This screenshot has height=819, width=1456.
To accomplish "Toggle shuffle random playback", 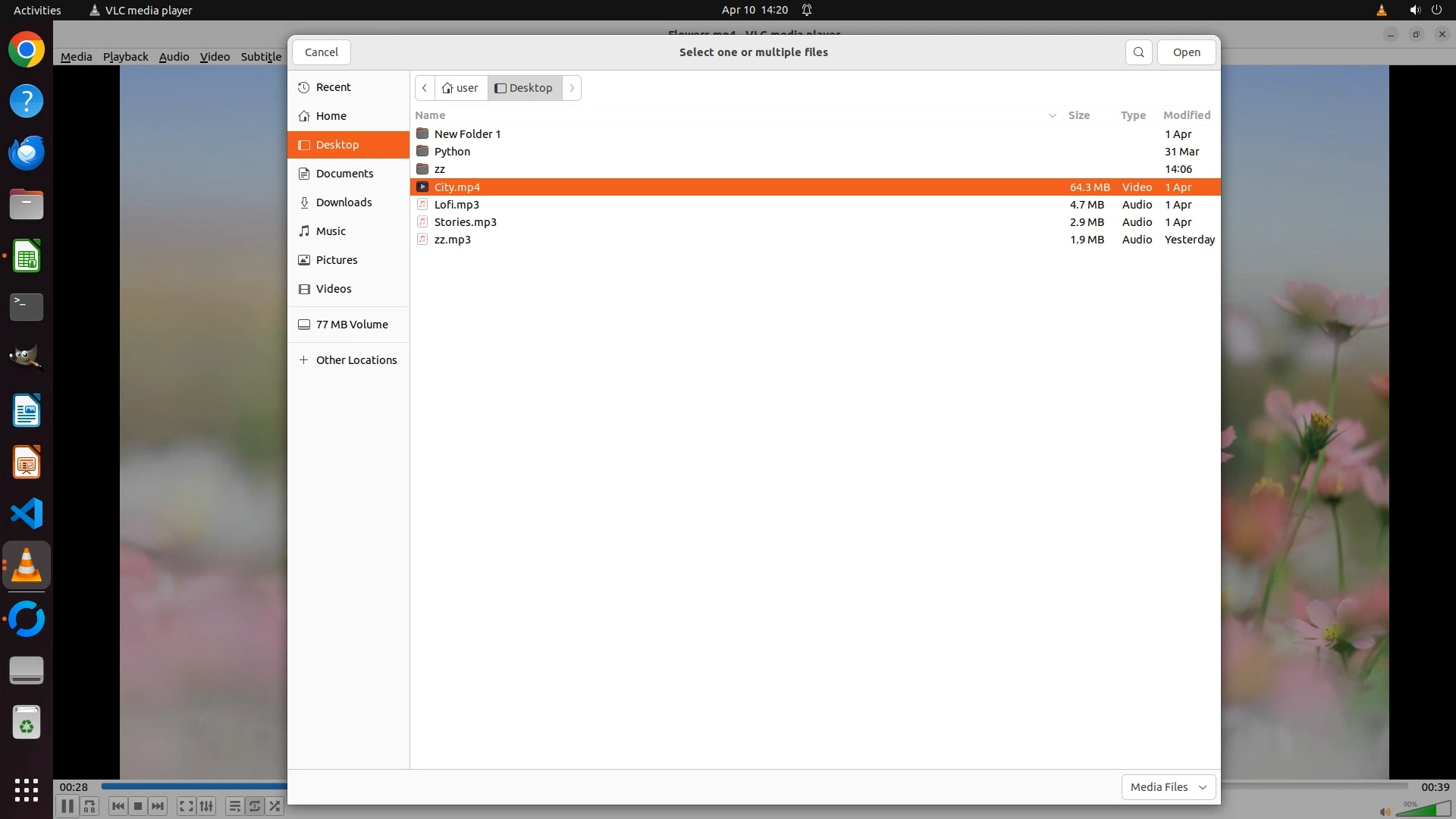I will tap(275, 806).
